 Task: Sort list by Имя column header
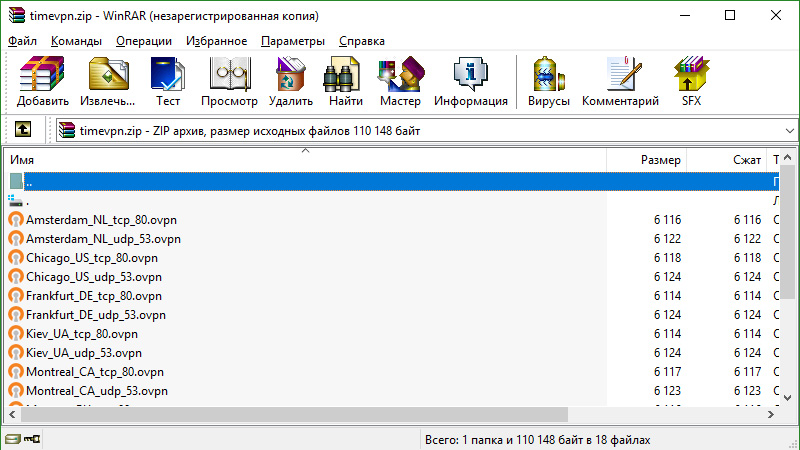coord(300,160)
